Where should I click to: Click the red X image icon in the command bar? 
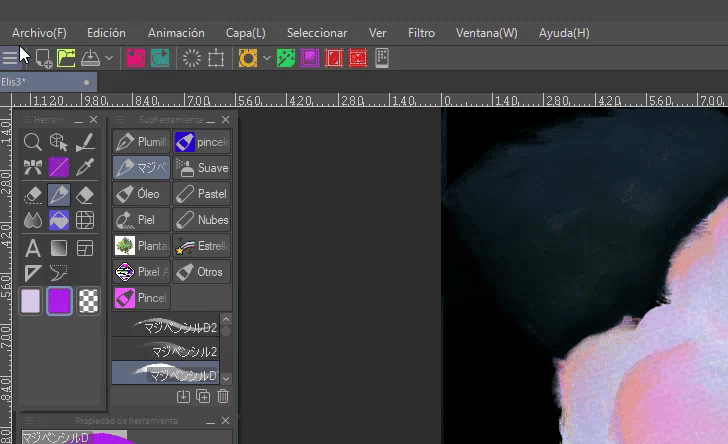point(358,58)
